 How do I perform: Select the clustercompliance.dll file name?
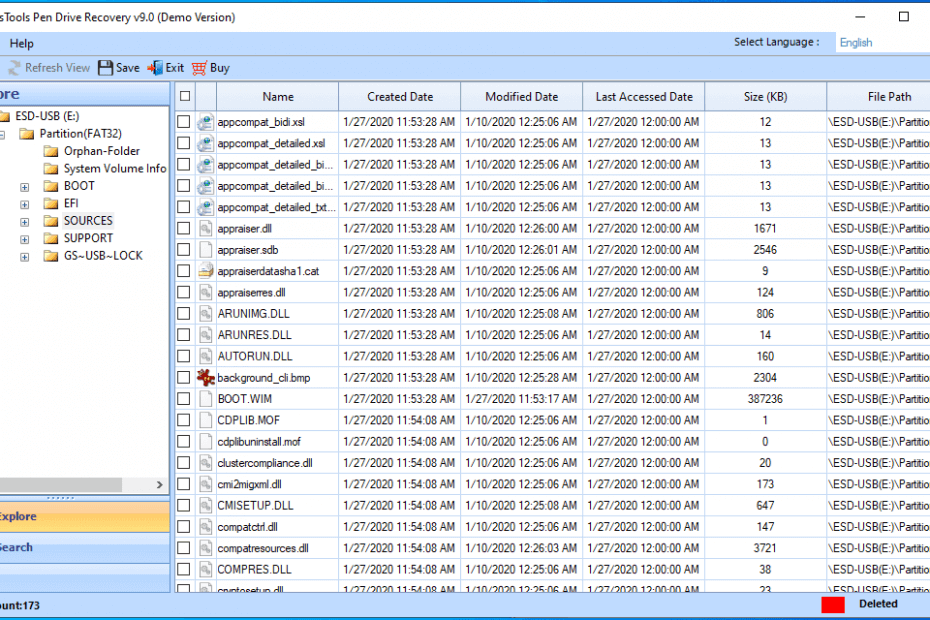tap(265, 463)
